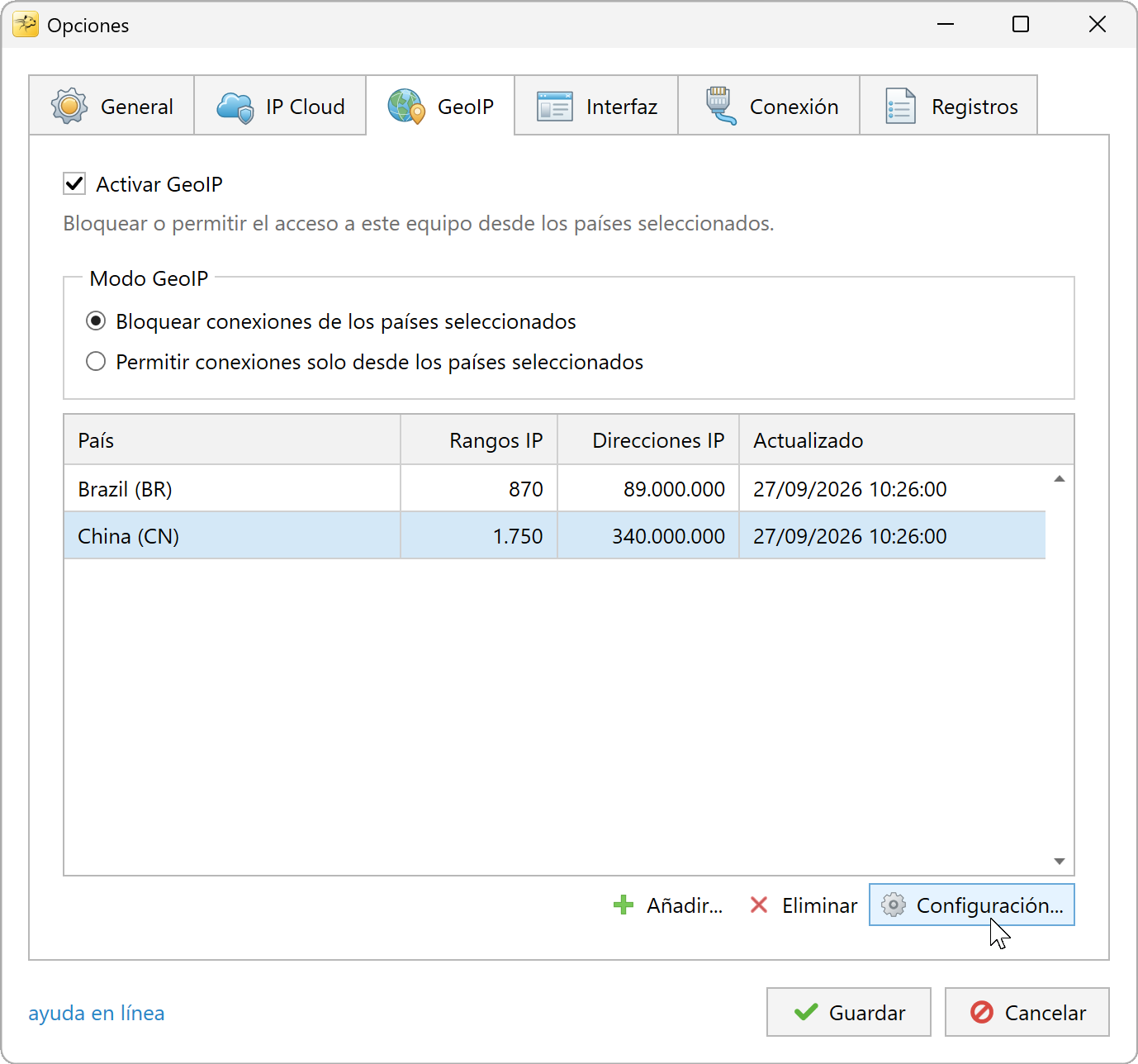The image size is (1138, 1064).
Task: Click the General tab gear icon
Action: point(69,106)
